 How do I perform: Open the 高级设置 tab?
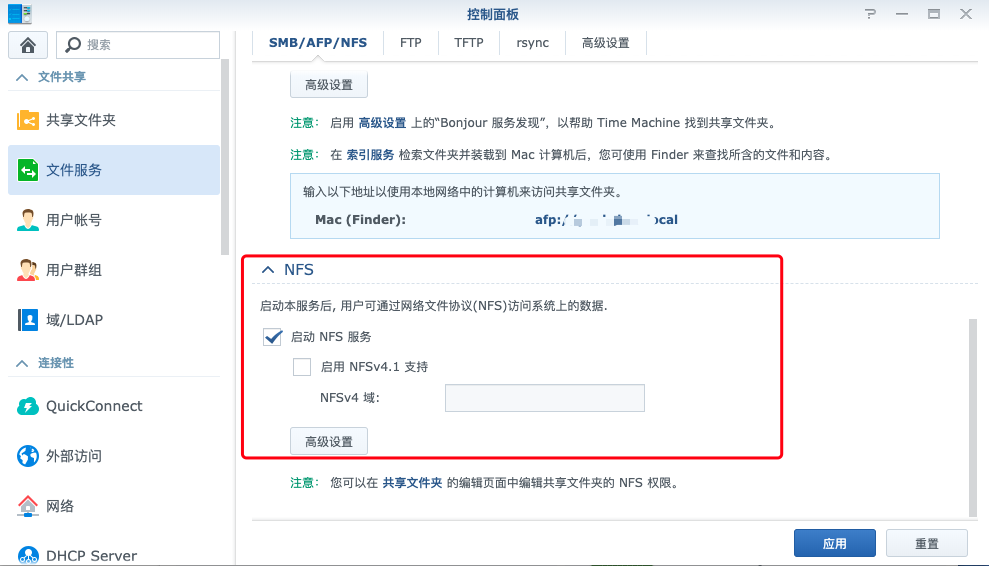point(606,43)
